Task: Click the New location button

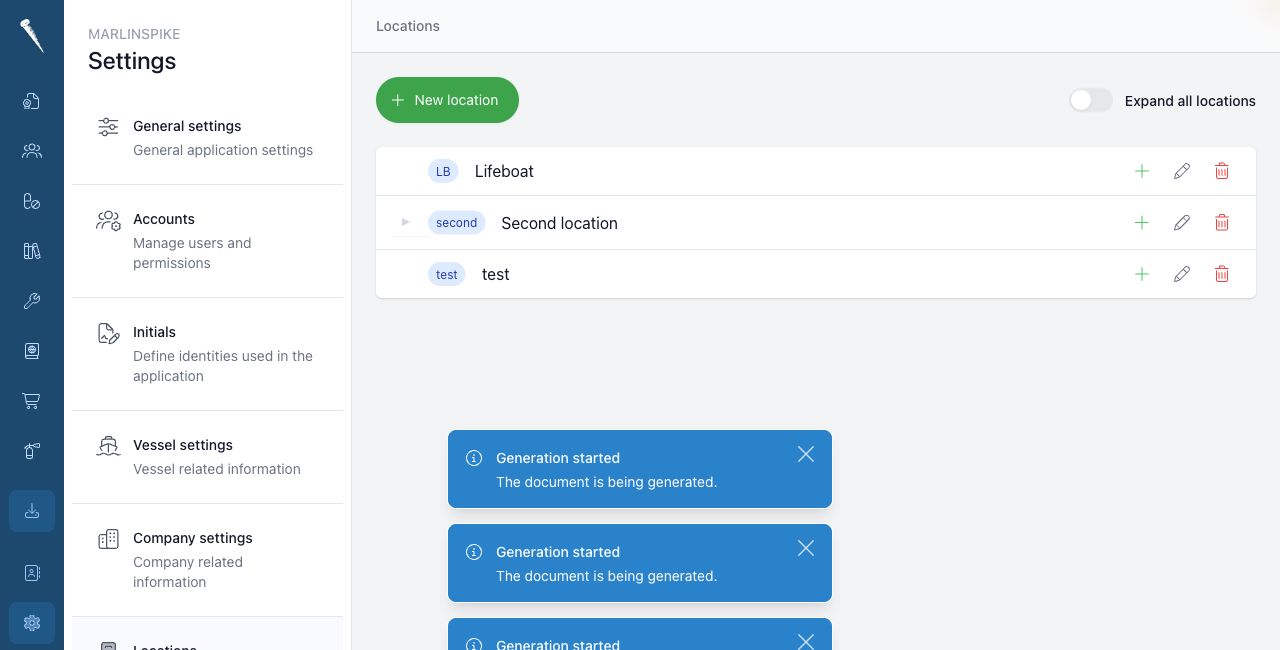Action: pyautogui.click(x=447, y=100)
